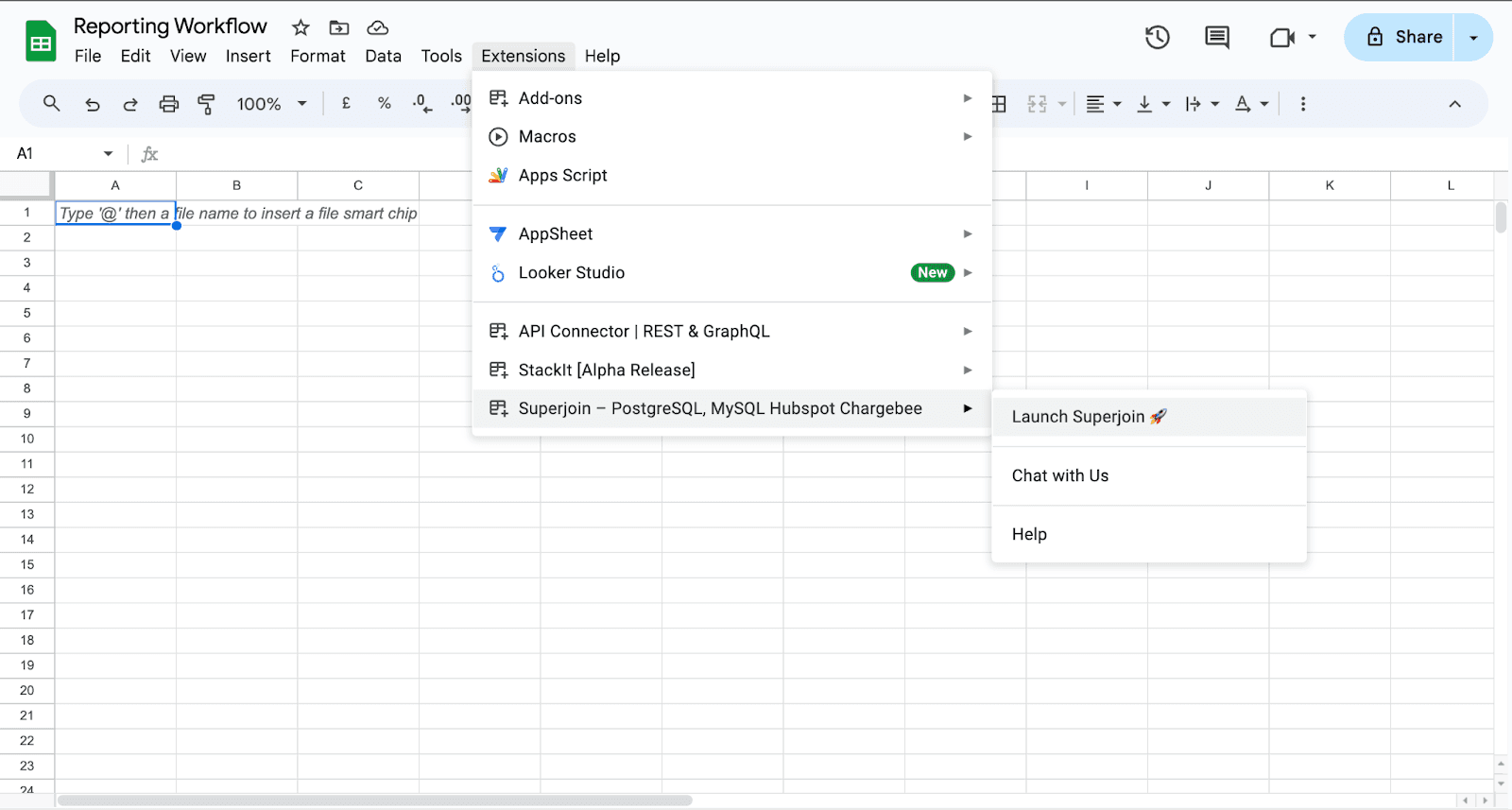This screenshot has height=810, width=1512.
Task: Open the Name box dropdown for A1
Action: (x=109, y=153)
